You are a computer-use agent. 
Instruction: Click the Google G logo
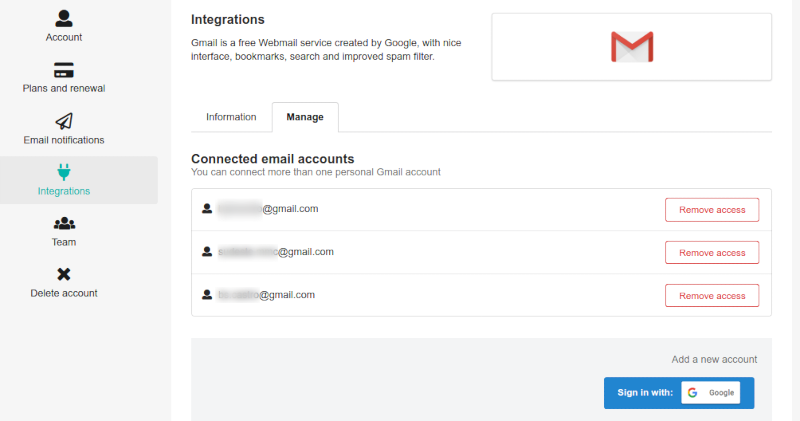(x=692, y=392)
